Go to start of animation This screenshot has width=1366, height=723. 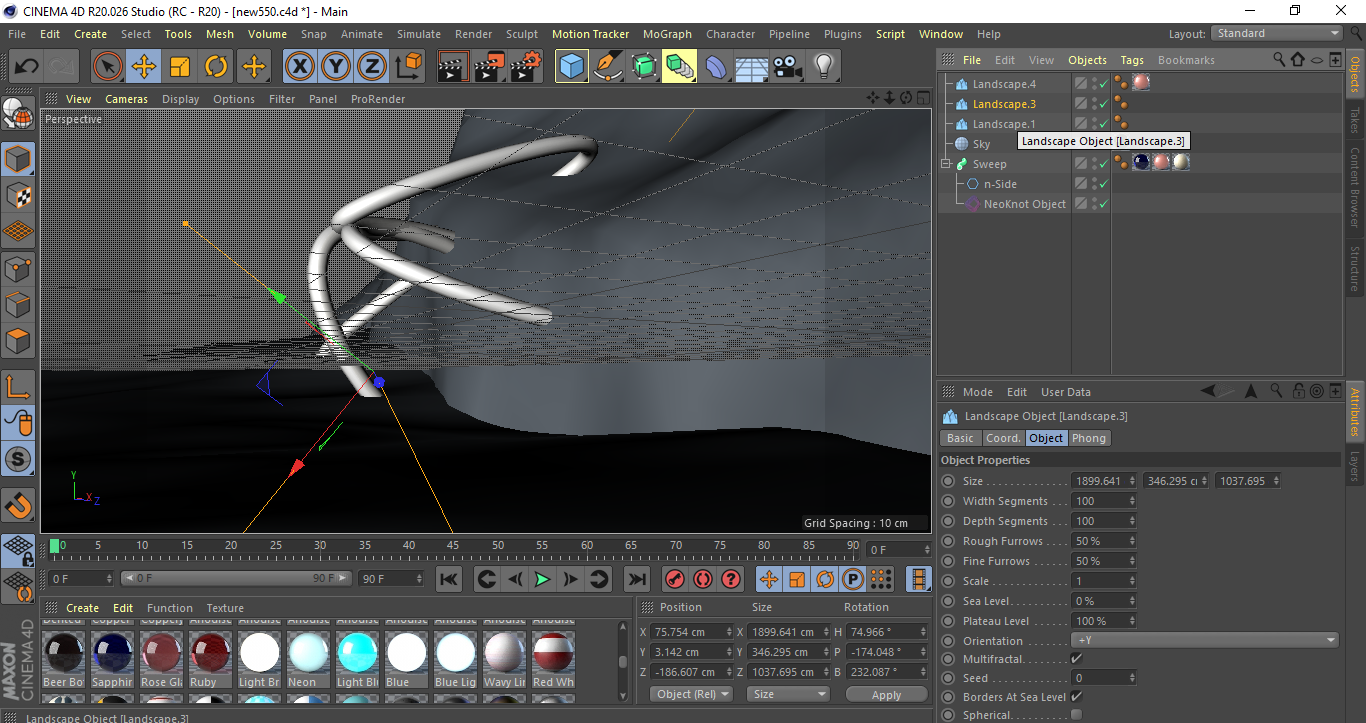tap(449, 579)
